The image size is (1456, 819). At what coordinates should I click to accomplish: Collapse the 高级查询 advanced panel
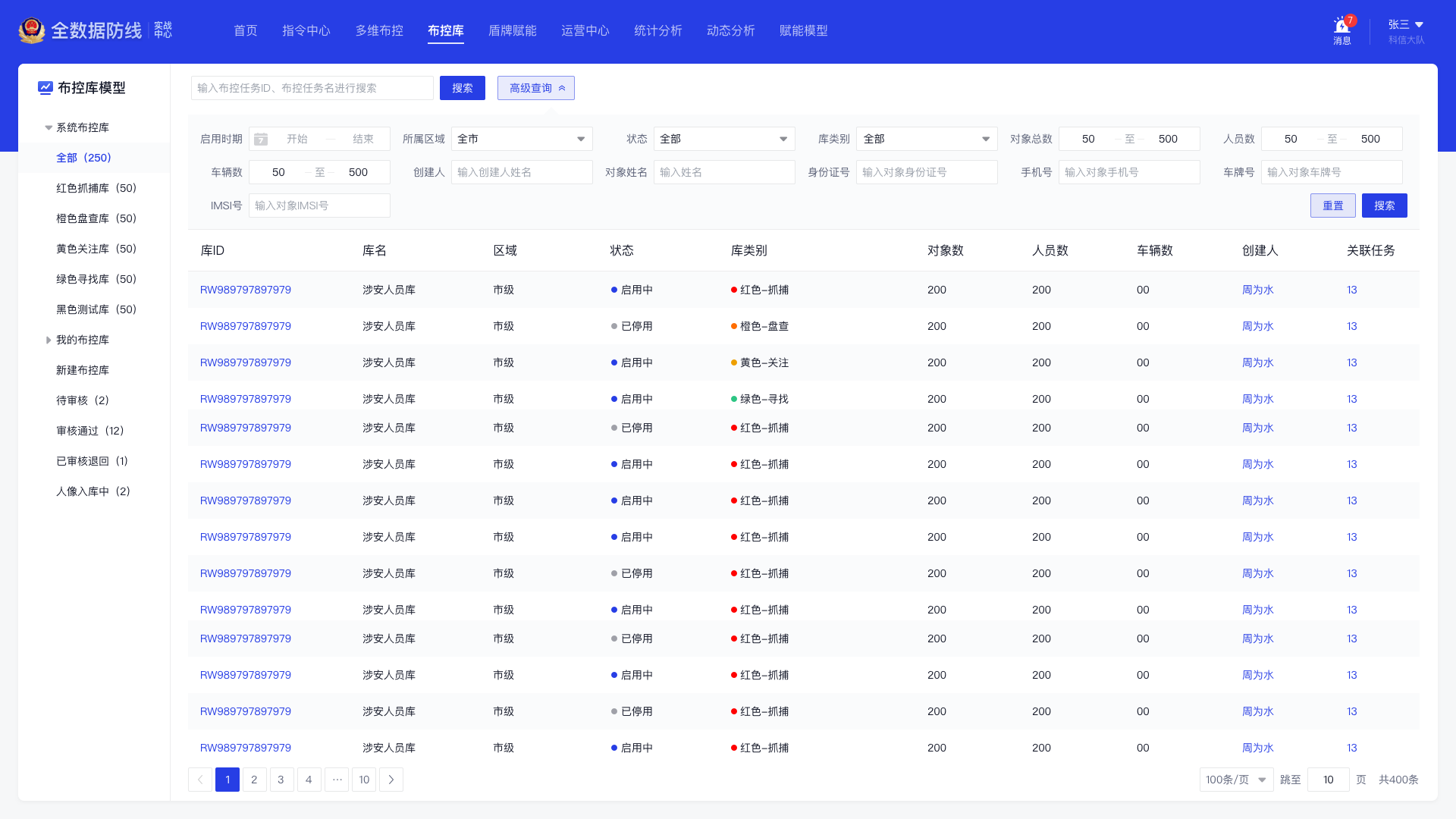(536, 88)
